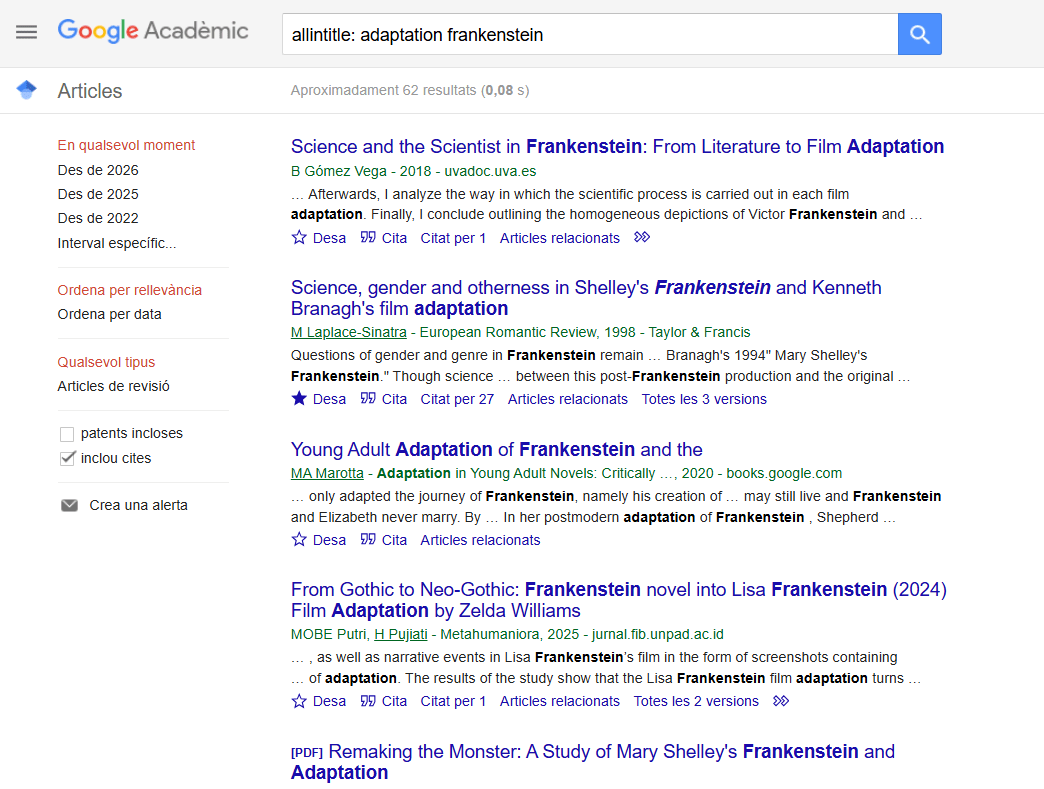Open Articles relacionats for Marotta result
This screenshot has height=789, width=1044.
pyautogui.click(x=480, y=540)
